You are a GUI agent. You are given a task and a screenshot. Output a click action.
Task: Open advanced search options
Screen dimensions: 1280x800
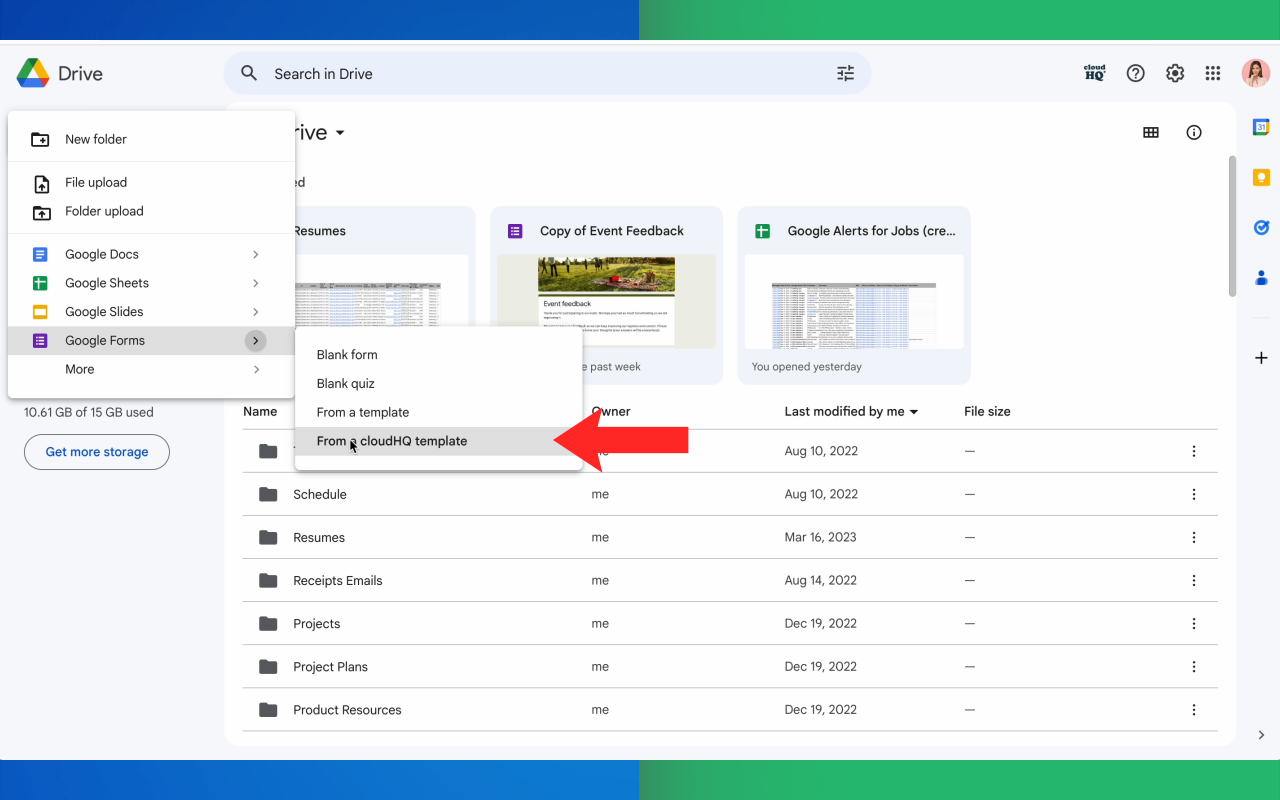click(845, 73)
